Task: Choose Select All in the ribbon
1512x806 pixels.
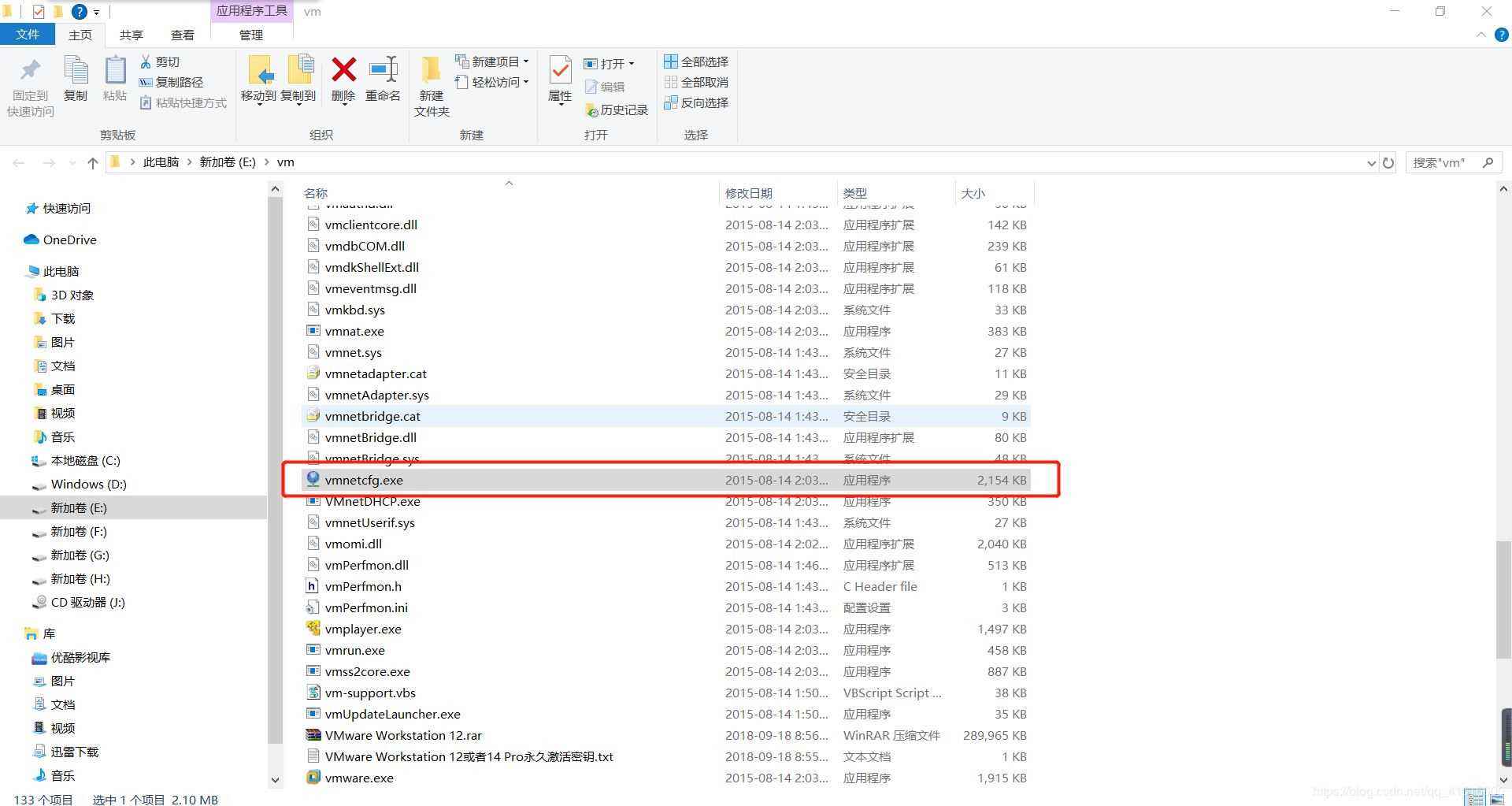Action: pos(696,61)
